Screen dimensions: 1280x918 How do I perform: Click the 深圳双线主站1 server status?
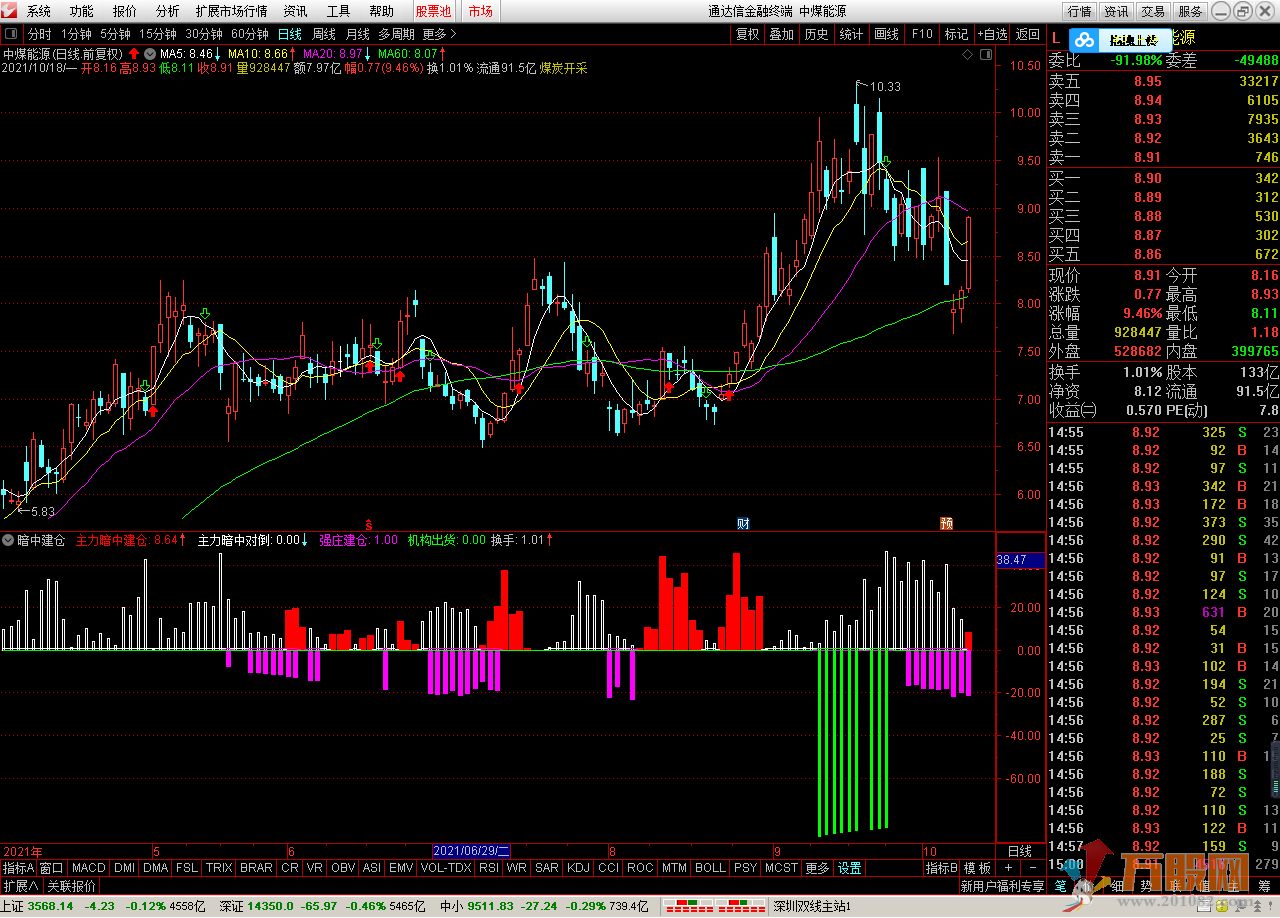coord(811,906)
